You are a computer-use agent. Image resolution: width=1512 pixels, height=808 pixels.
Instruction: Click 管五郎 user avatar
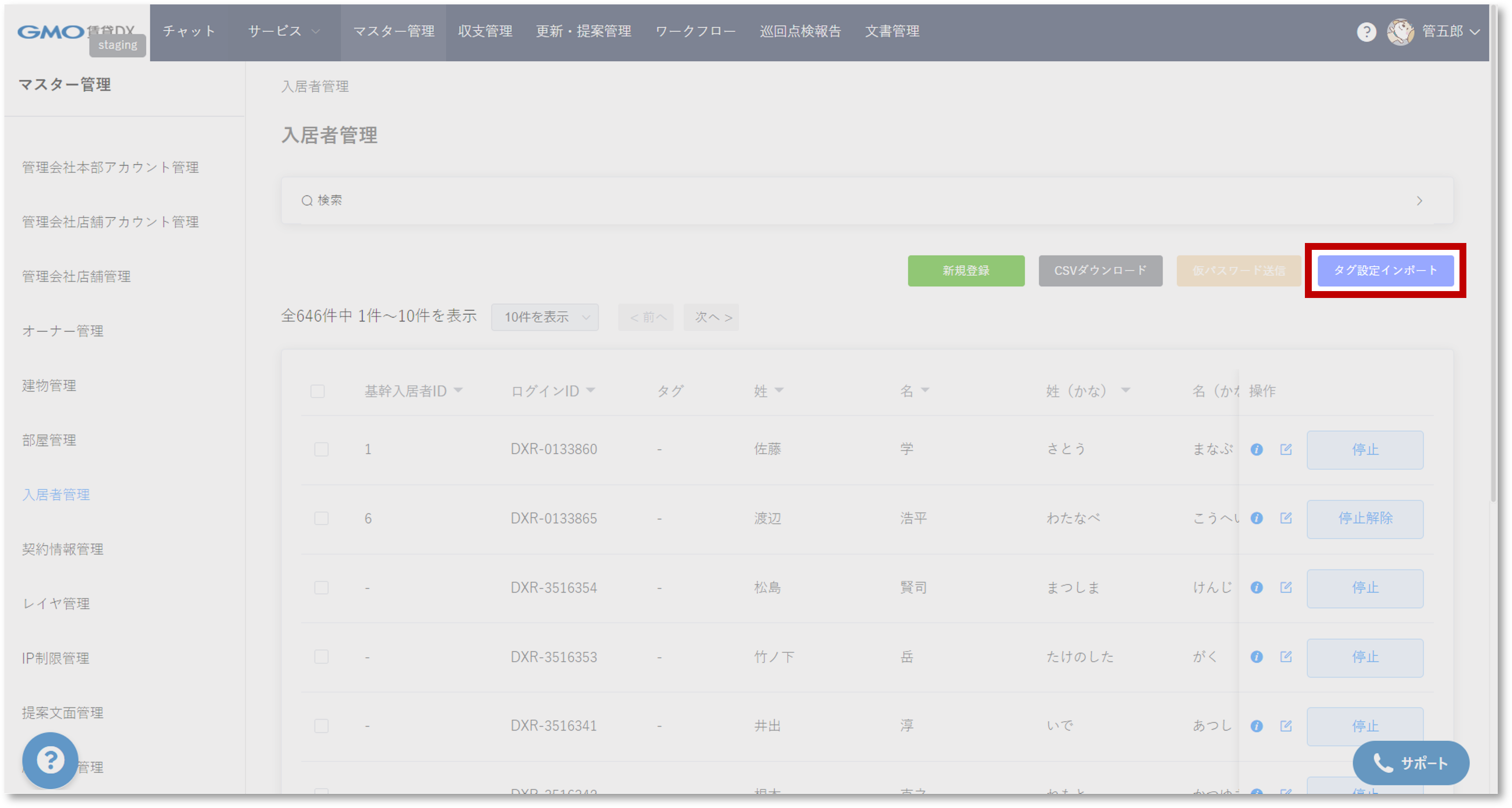click(x=1400, y=32)
